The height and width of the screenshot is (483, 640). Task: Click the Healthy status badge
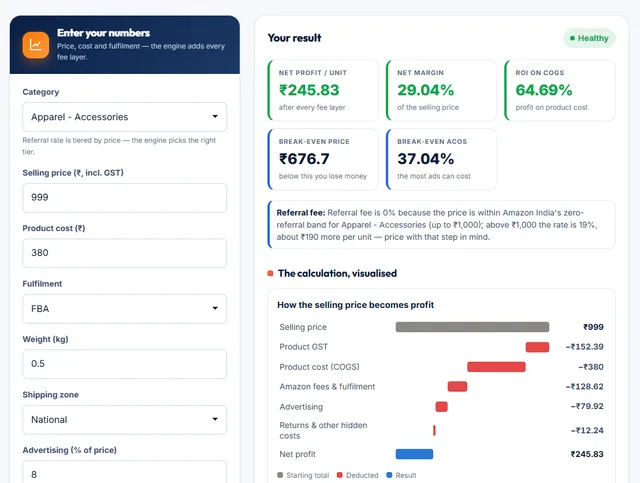click(589, 38)
